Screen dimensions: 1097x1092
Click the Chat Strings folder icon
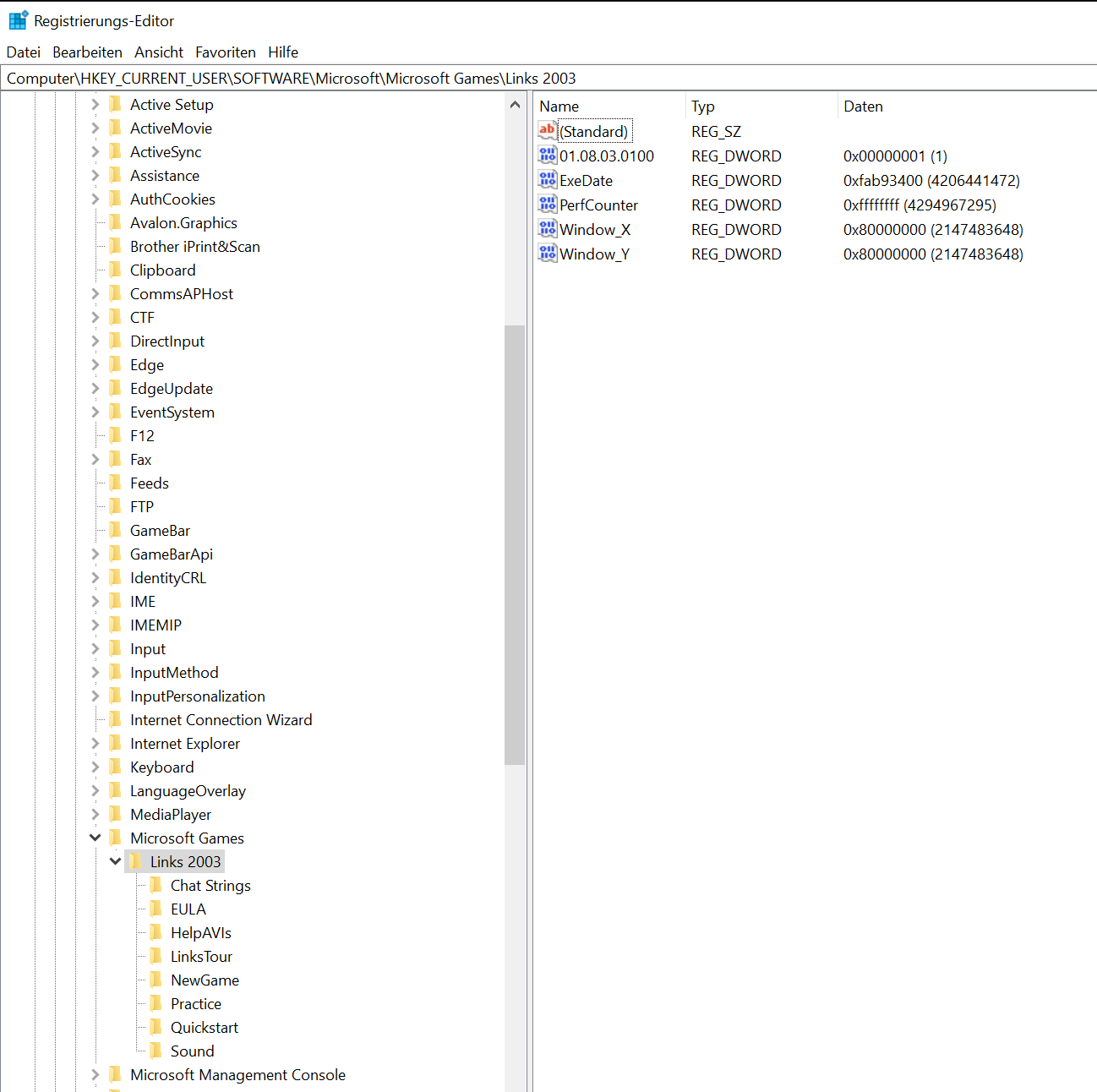click(156, 885)
